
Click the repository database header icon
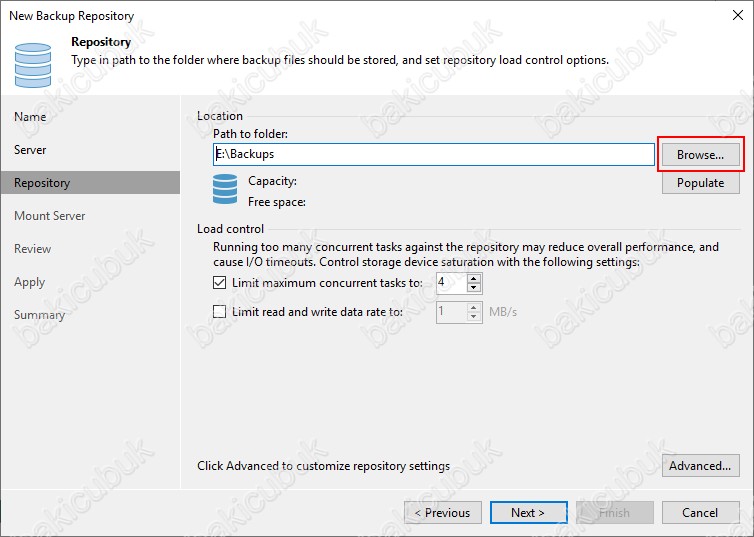(x=33, y=65)
